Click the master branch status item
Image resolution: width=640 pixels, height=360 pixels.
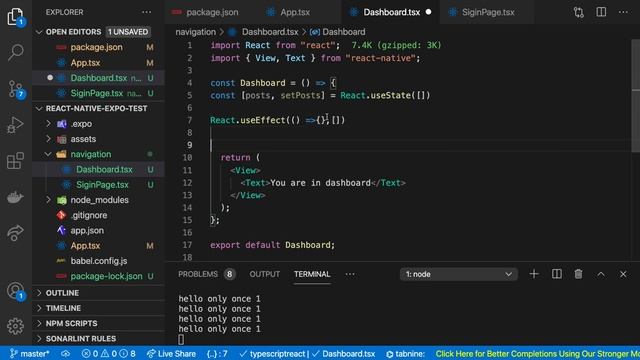point(29,353)
